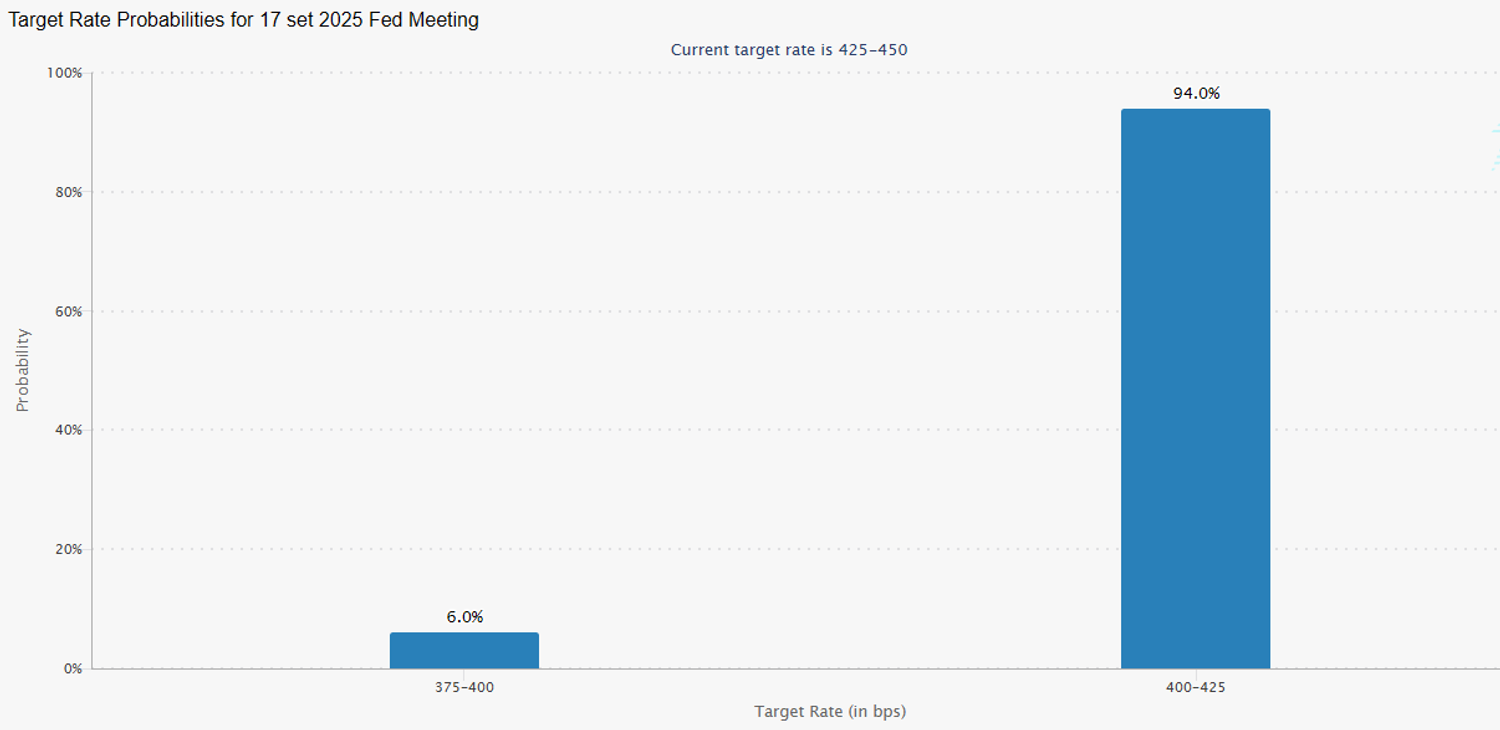Click the 0% y-axis tick label
This screenshot has width=1500, height=730.
[72, 668]
